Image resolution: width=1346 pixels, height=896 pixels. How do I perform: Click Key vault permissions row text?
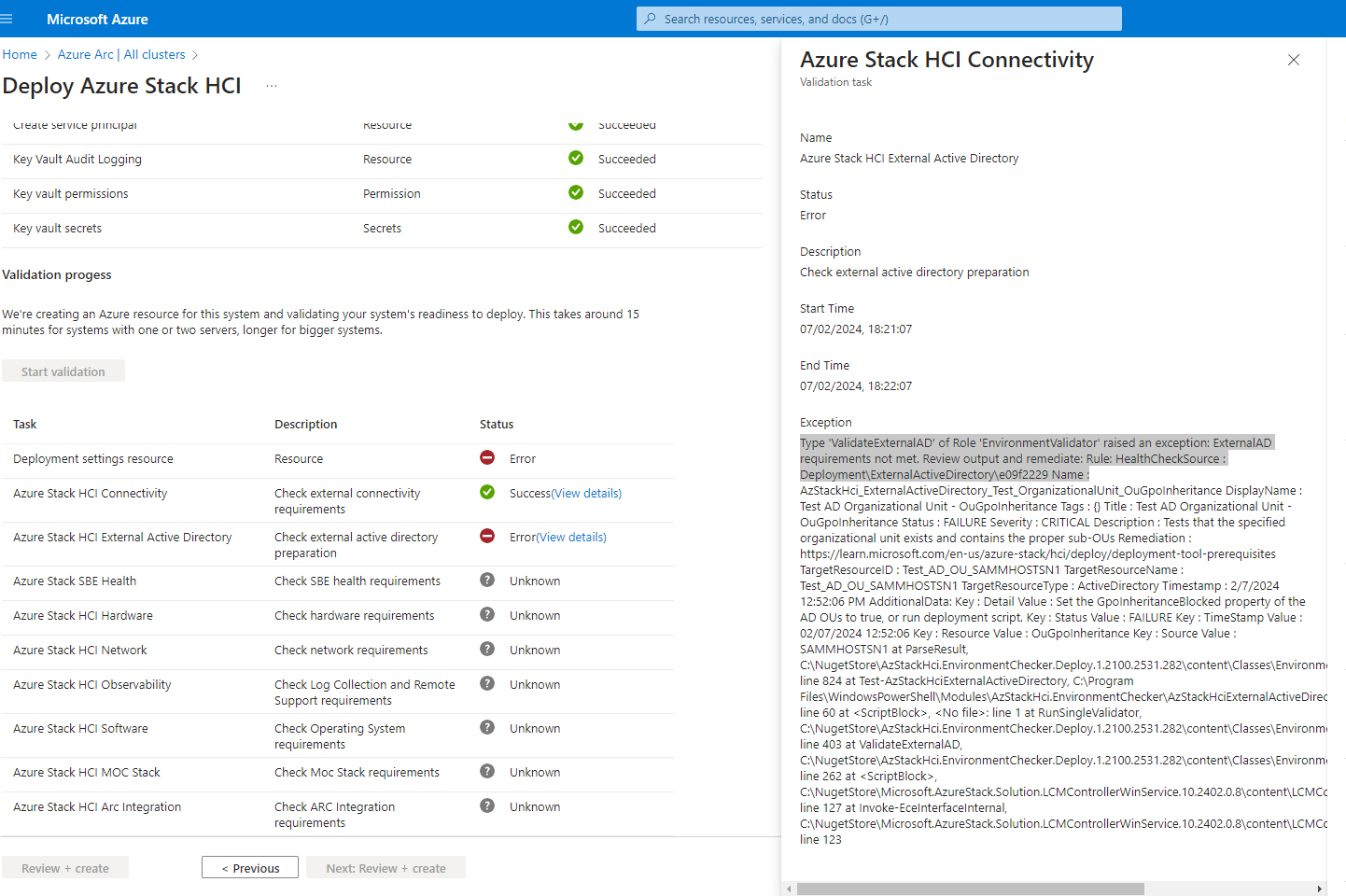pos(71,193)
